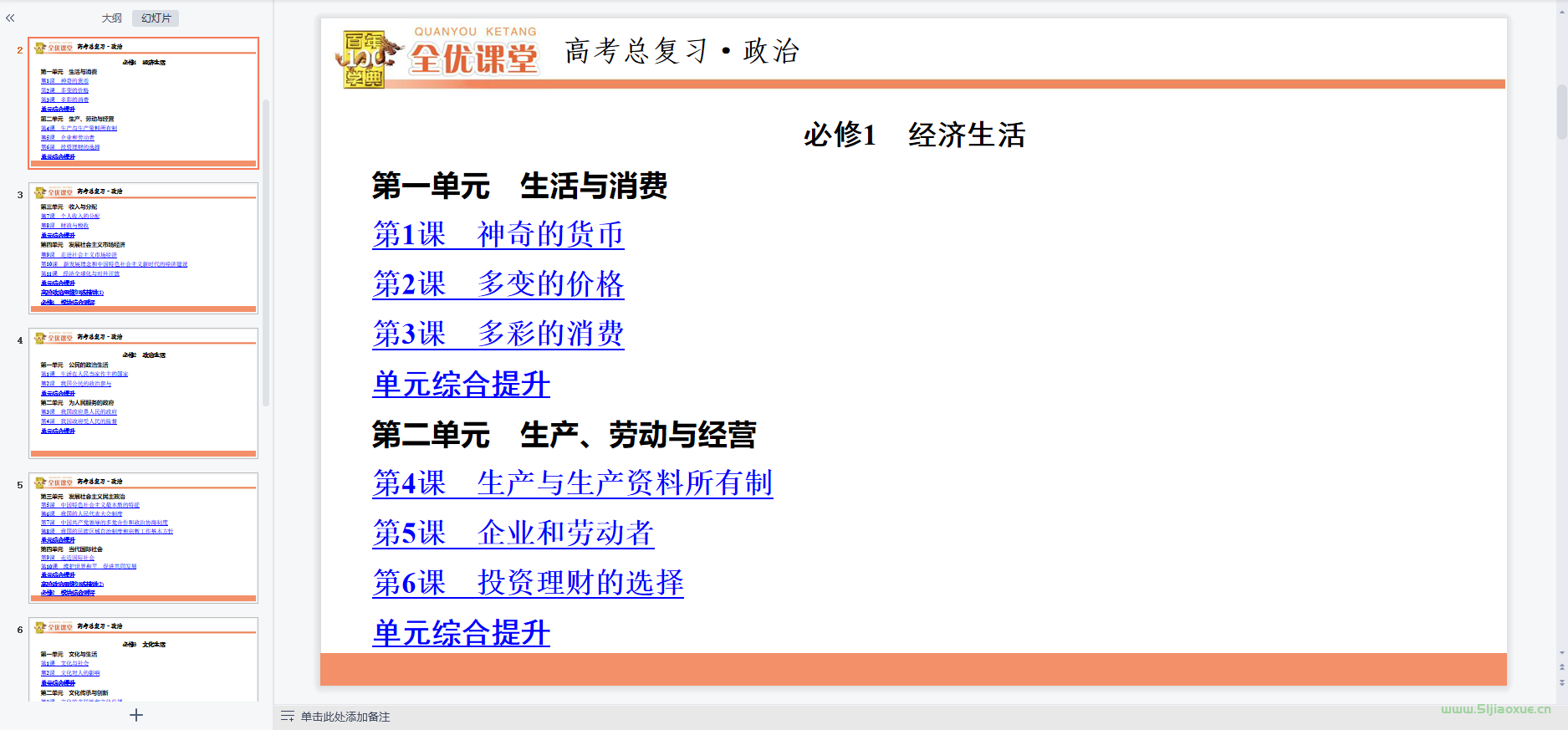The image size is (1568, 730).
Task: Collapse the slide panel with the double-chevron icon
Action: pos(10,18)
